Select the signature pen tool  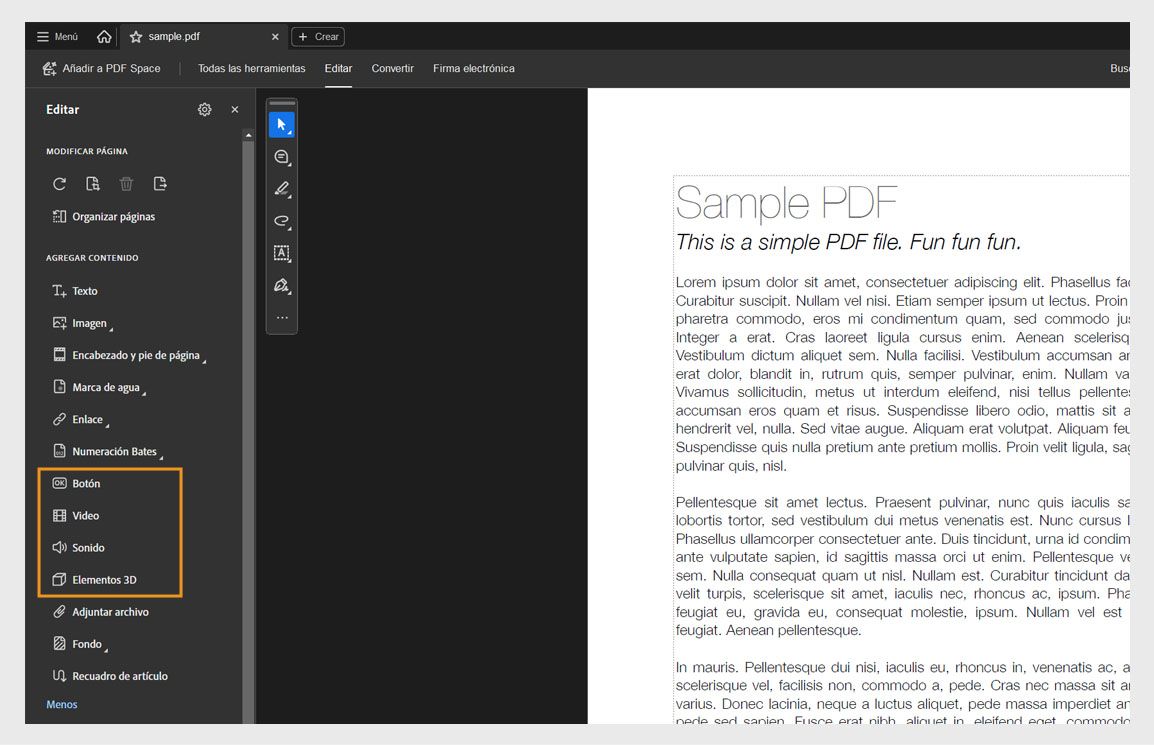click(x=282, y=286)
